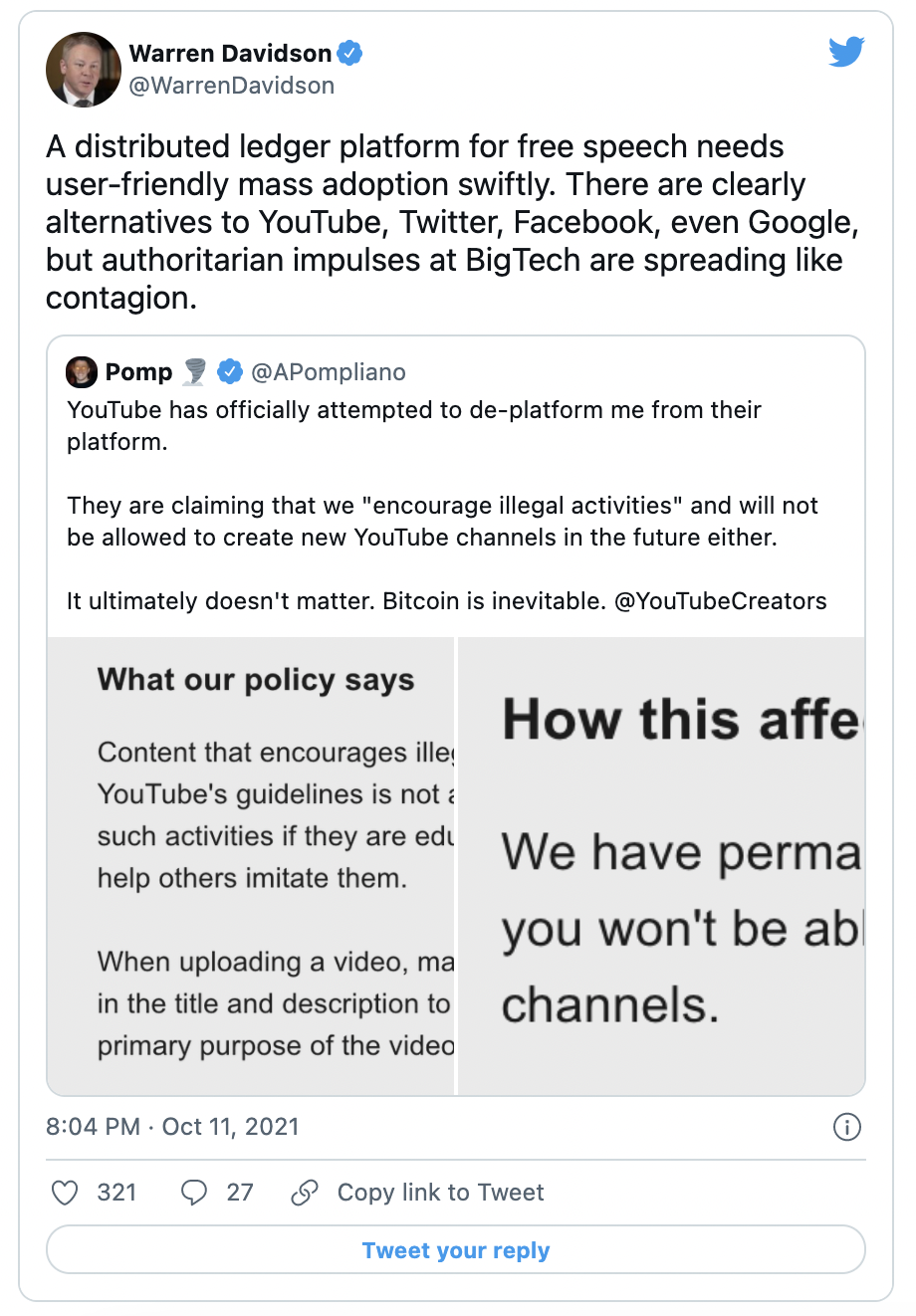Click the chain link icon
This screenshot has height=1316, width=916.
305,1193
